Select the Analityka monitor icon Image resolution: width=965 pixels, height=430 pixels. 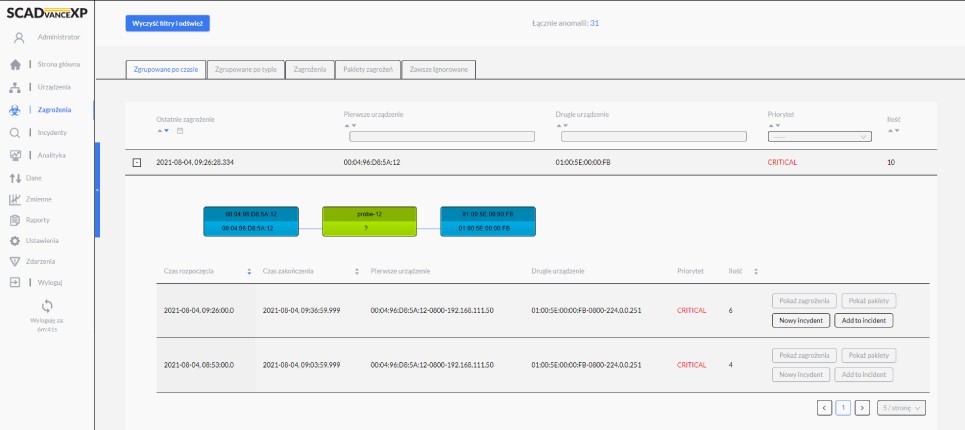(x=16, y=155)
